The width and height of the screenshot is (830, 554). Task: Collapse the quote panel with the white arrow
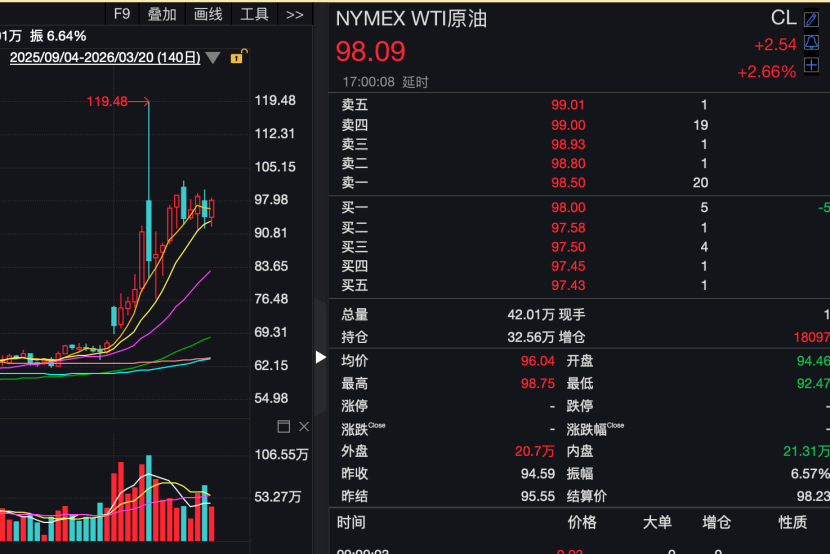click(321, 357)
